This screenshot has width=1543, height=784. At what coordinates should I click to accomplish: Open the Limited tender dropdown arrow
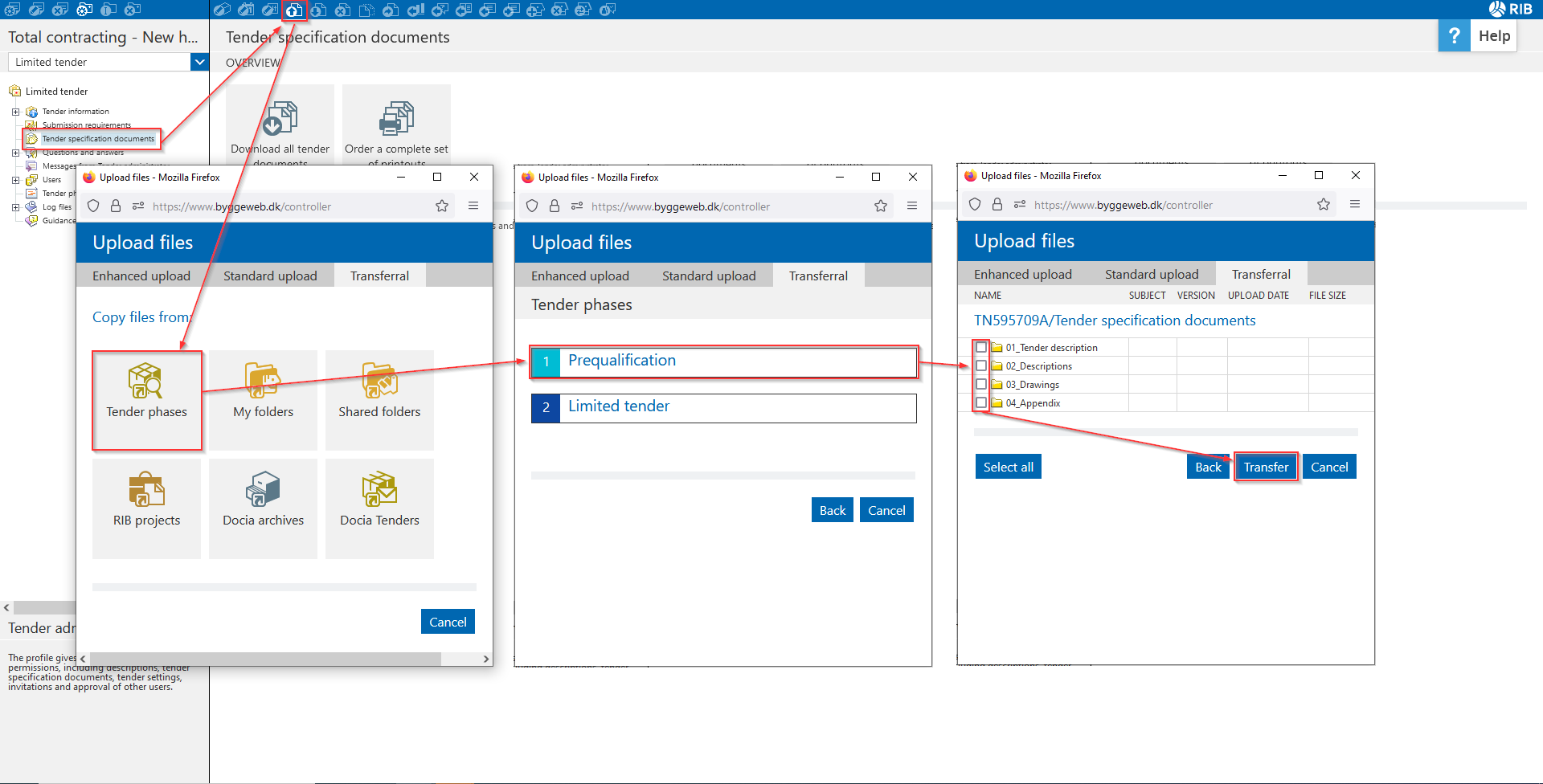pos(199,62)
